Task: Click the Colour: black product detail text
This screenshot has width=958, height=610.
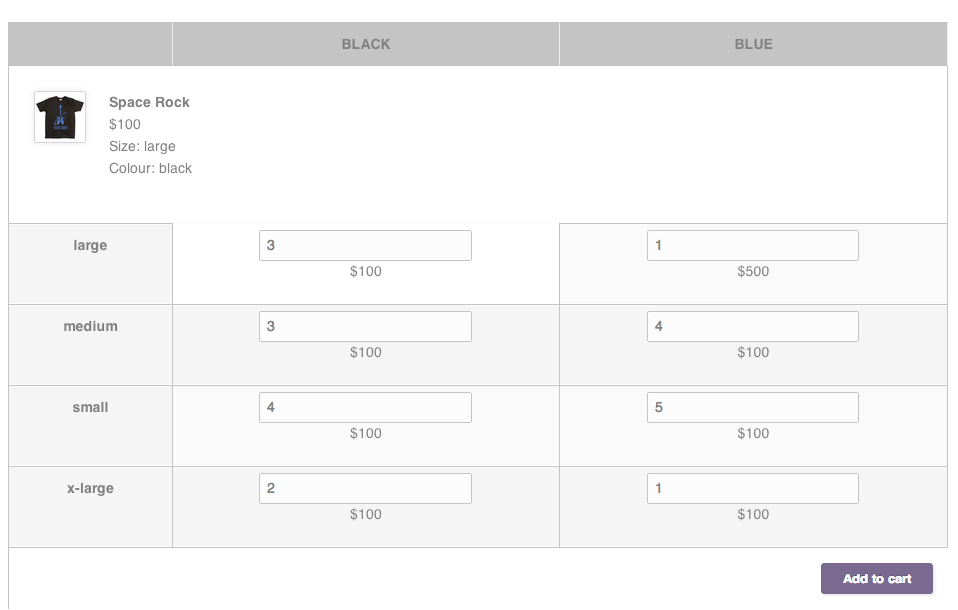Action: [x=150, y=168]
